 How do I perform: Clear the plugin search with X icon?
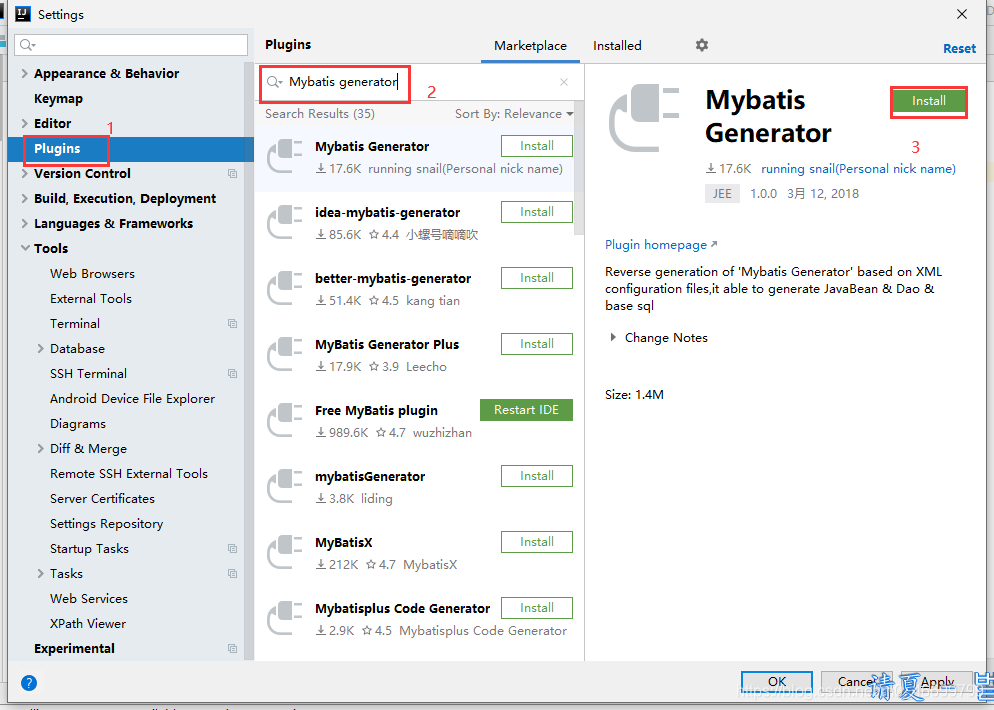coord(564,82)
